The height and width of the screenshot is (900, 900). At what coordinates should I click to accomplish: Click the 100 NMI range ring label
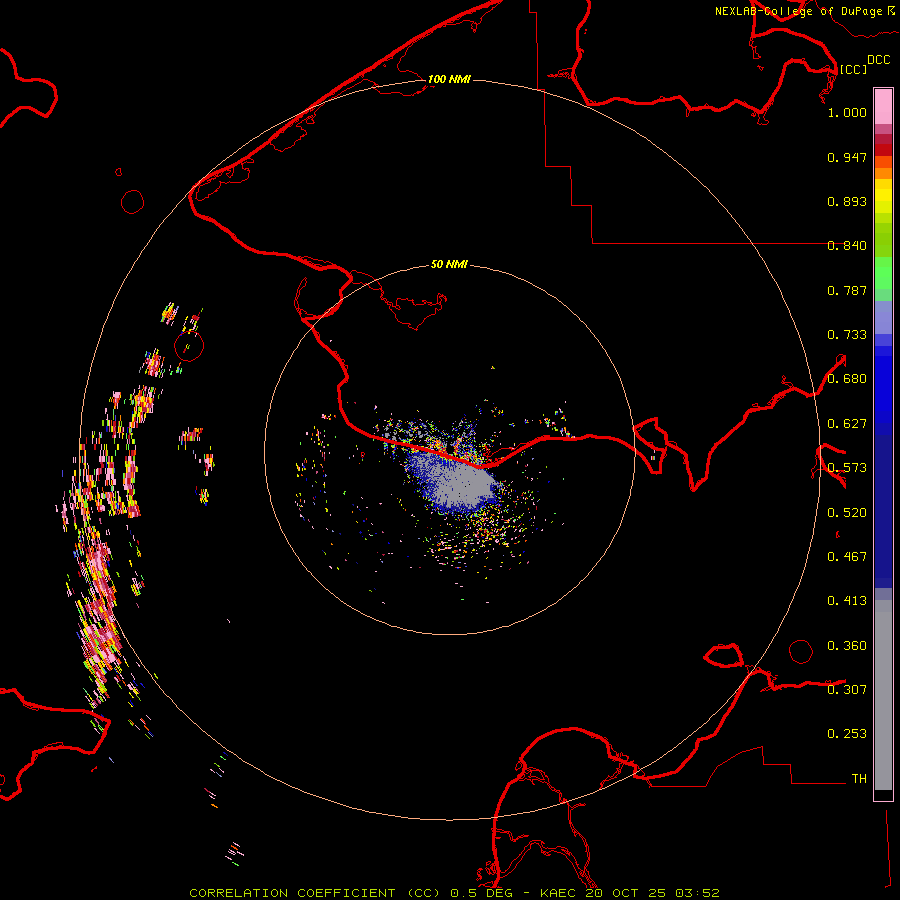[x=449, y=79]
